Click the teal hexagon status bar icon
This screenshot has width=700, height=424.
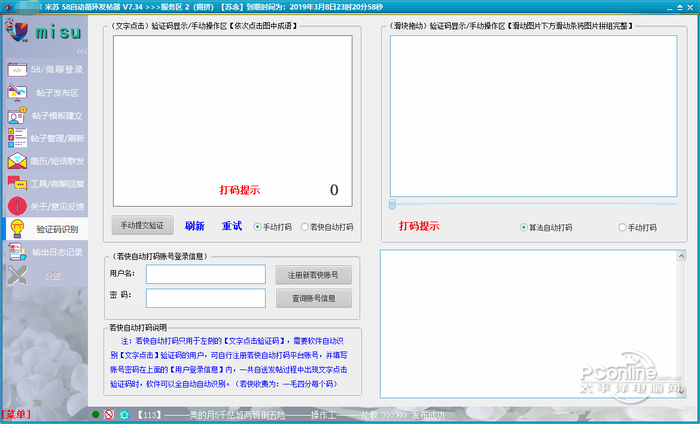tap(125, 415)
